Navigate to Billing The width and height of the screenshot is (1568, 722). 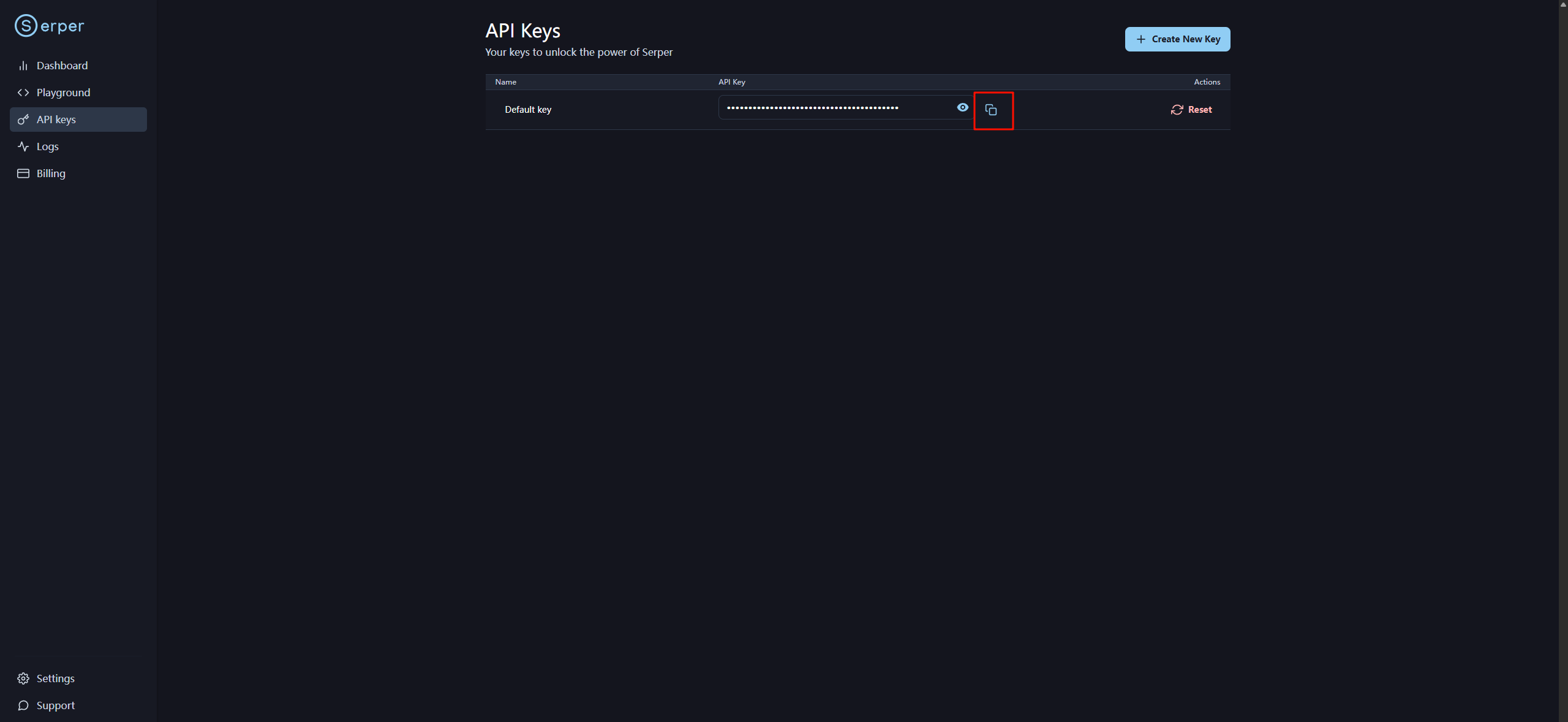pyautogui.click(x=51, y=173)
